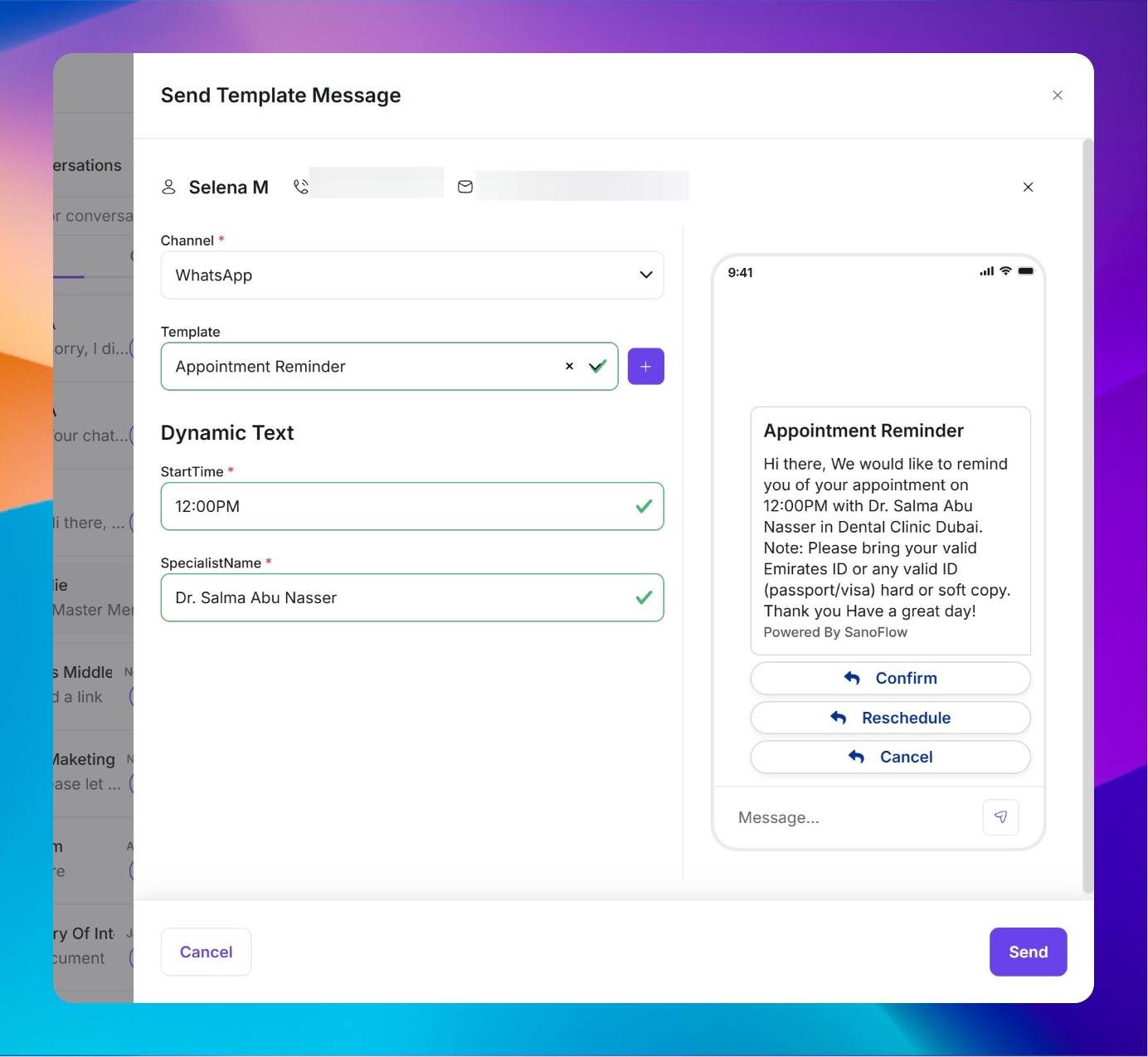Click the SpecialistName input field
This screenshot has width=1148, height=1057.
398,597
